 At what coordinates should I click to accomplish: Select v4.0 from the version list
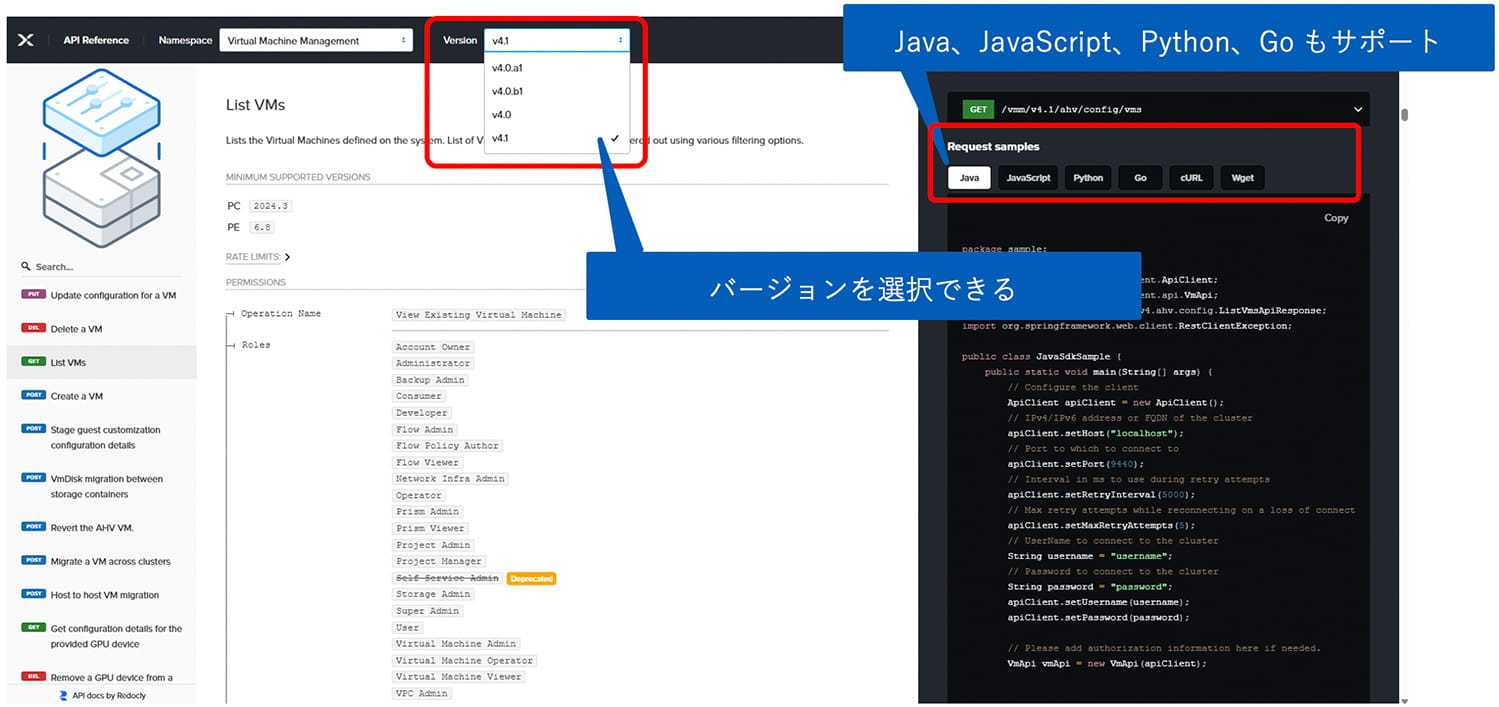(501, 114)
